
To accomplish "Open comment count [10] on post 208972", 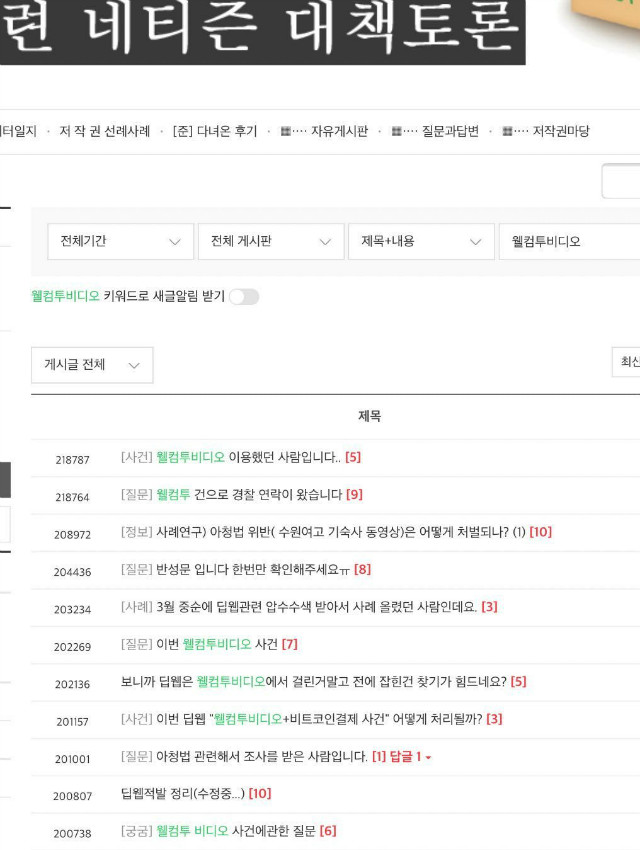I will click(x=540, y=532).
